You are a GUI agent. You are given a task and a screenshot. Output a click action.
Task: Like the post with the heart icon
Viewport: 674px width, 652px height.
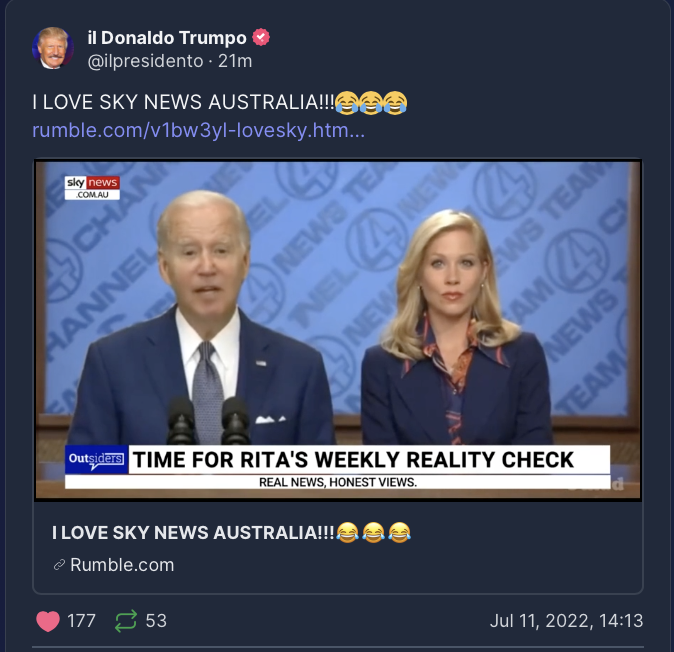[48, 621]
